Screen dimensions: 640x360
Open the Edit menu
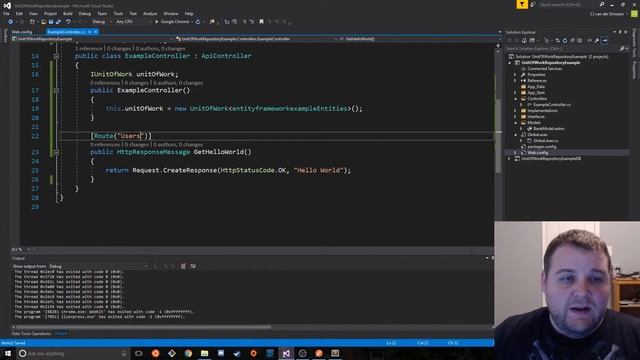[x=19, y=13]
